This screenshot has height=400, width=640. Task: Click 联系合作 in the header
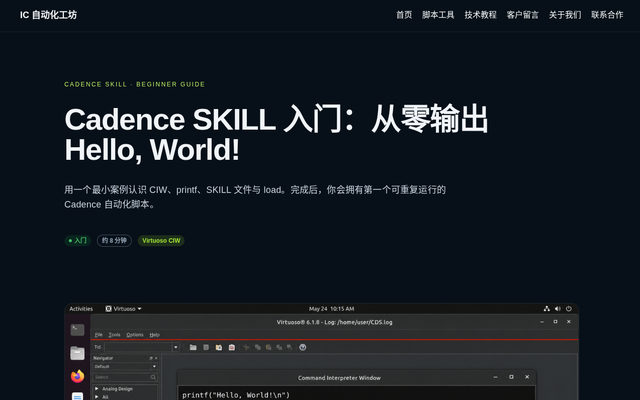[607, 15]
